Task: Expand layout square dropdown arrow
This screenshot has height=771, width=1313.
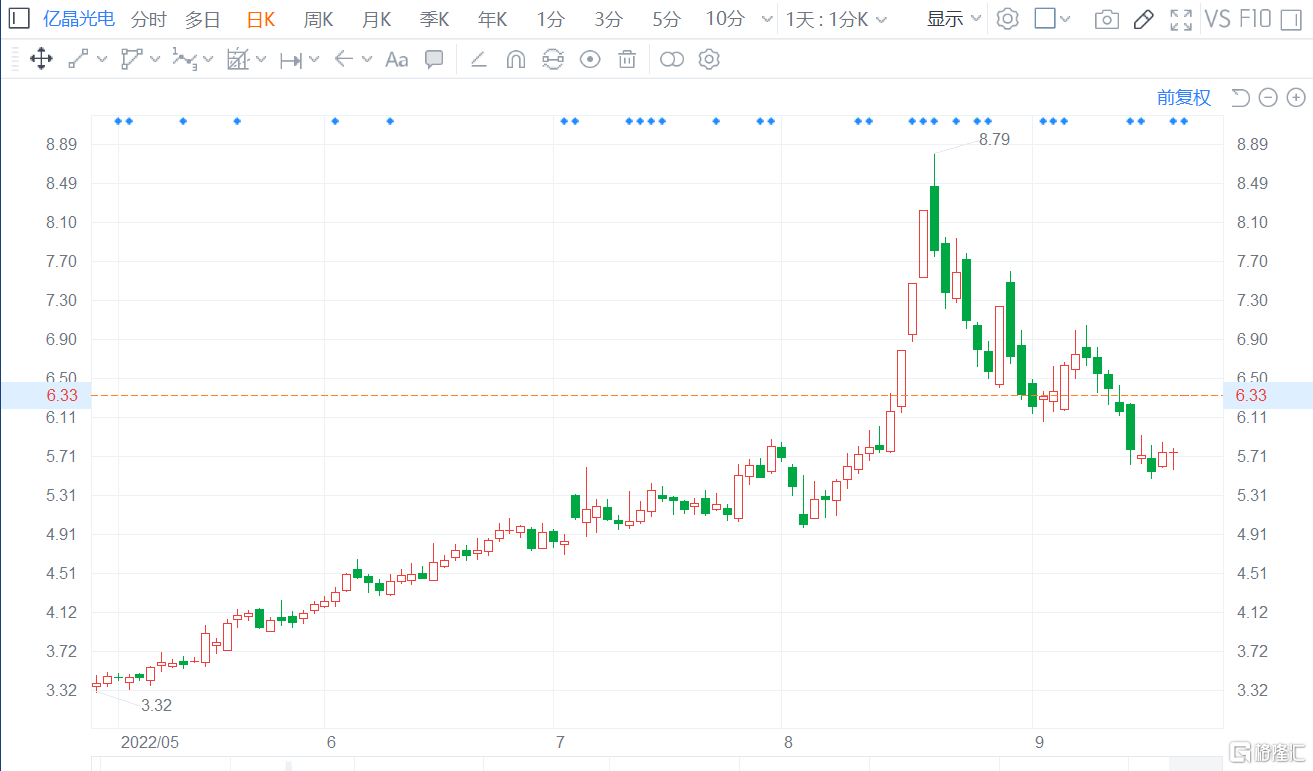Action: (x=1065, y=19)
